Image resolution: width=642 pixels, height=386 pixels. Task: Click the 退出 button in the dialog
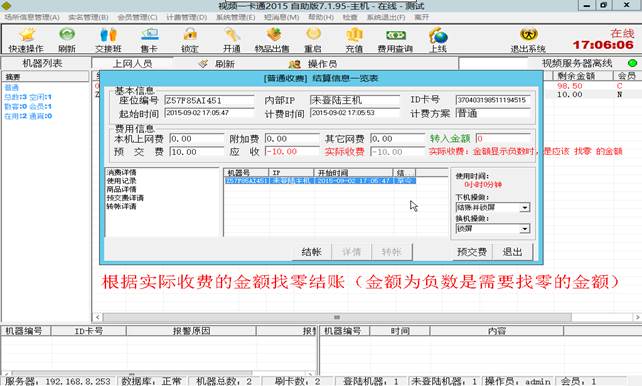(x=513, y=252)
